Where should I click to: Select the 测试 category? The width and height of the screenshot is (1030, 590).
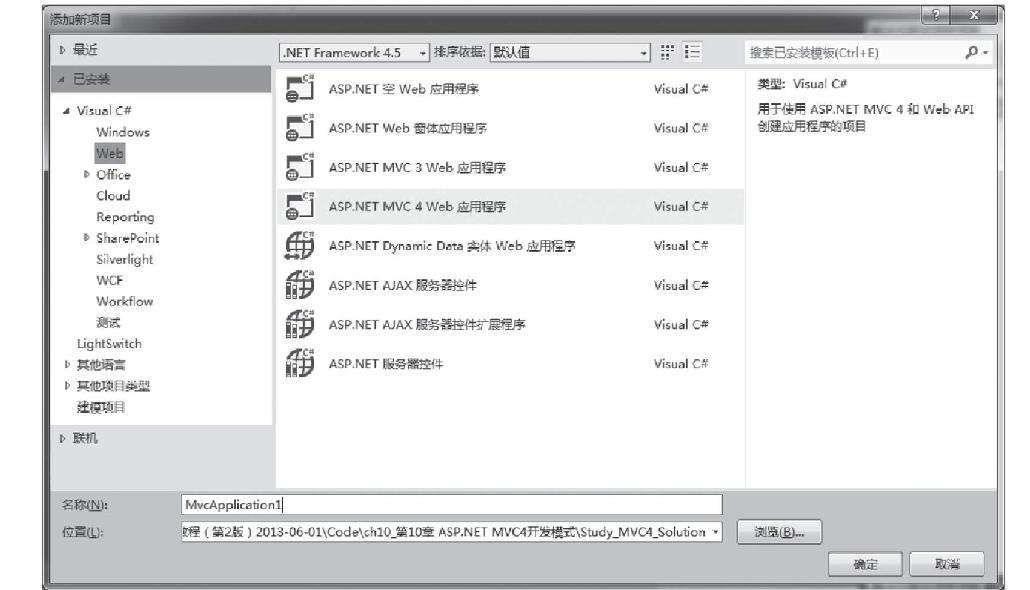(108, 323)
